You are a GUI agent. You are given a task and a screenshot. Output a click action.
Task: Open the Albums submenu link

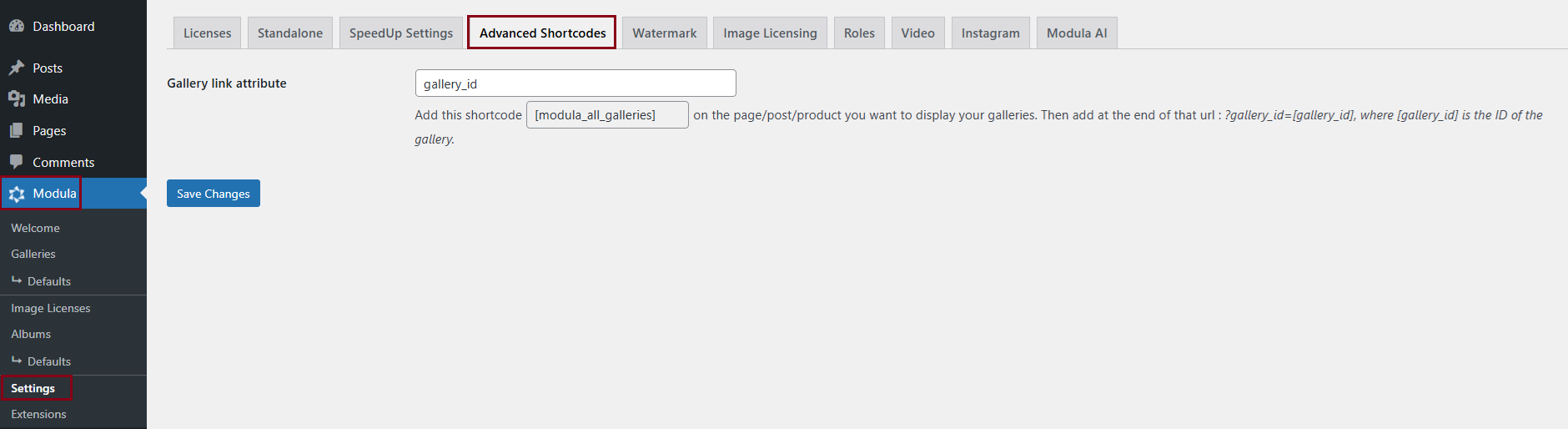click(x=31, y=334)
